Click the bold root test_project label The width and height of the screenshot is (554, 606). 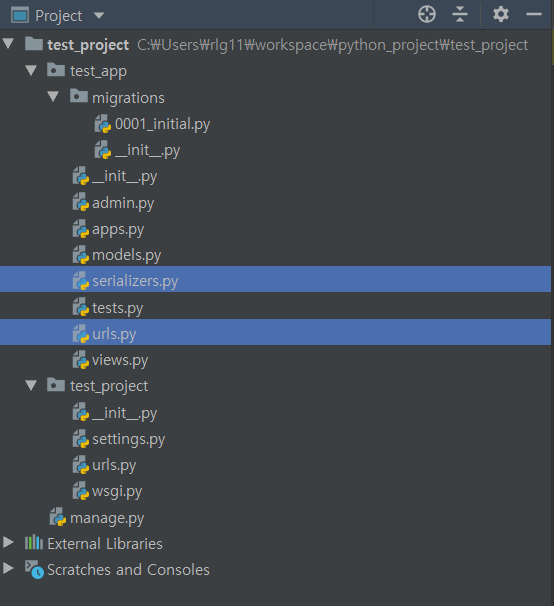click(x=88, y=45)
